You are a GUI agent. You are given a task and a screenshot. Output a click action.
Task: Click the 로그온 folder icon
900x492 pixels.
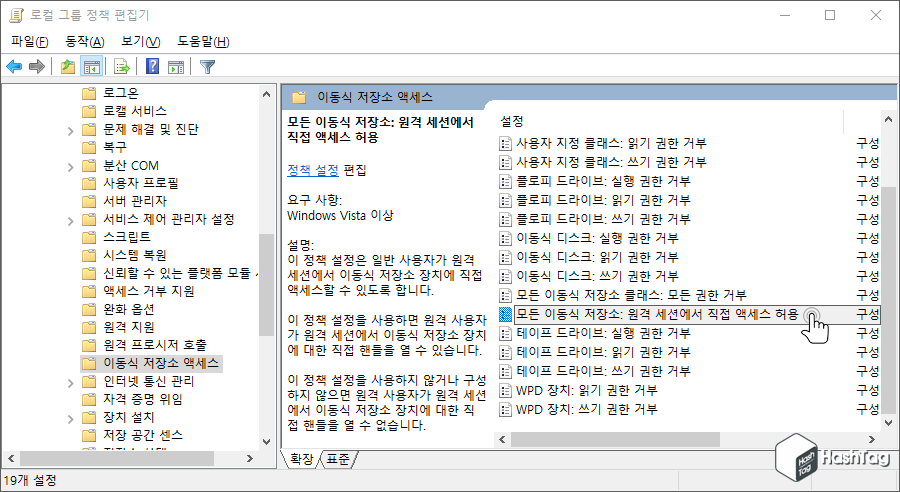[x=89, y=93]
